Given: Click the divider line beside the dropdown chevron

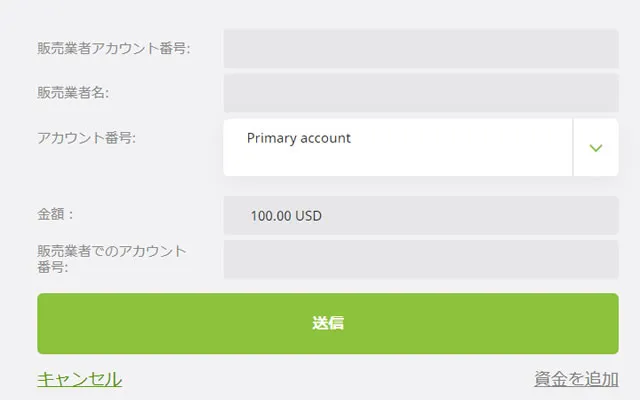Looking at the screenshot, I should 573,148.
